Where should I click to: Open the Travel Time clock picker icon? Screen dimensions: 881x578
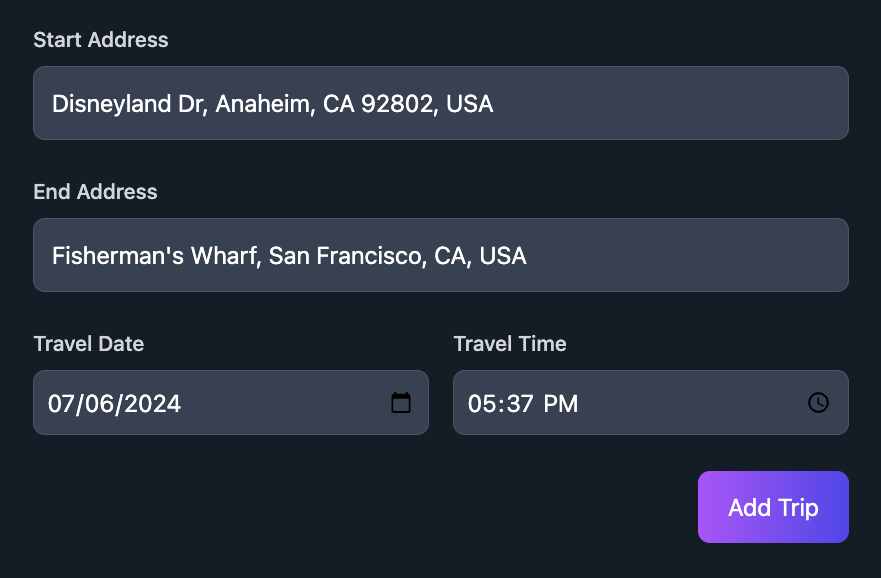(818, 403)
